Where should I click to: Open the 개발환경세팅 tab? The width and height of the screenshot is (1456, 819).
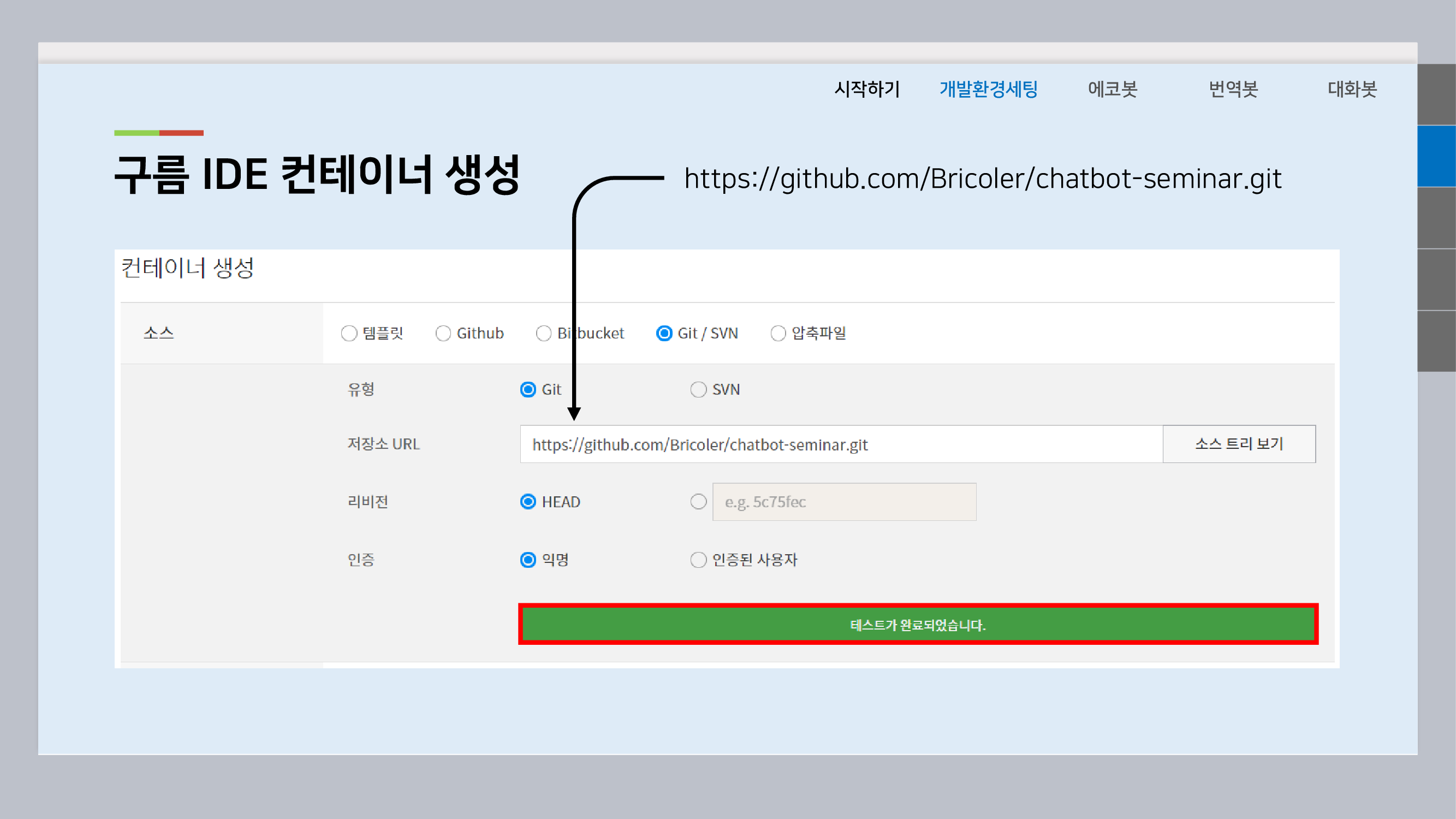pos(988,89)
